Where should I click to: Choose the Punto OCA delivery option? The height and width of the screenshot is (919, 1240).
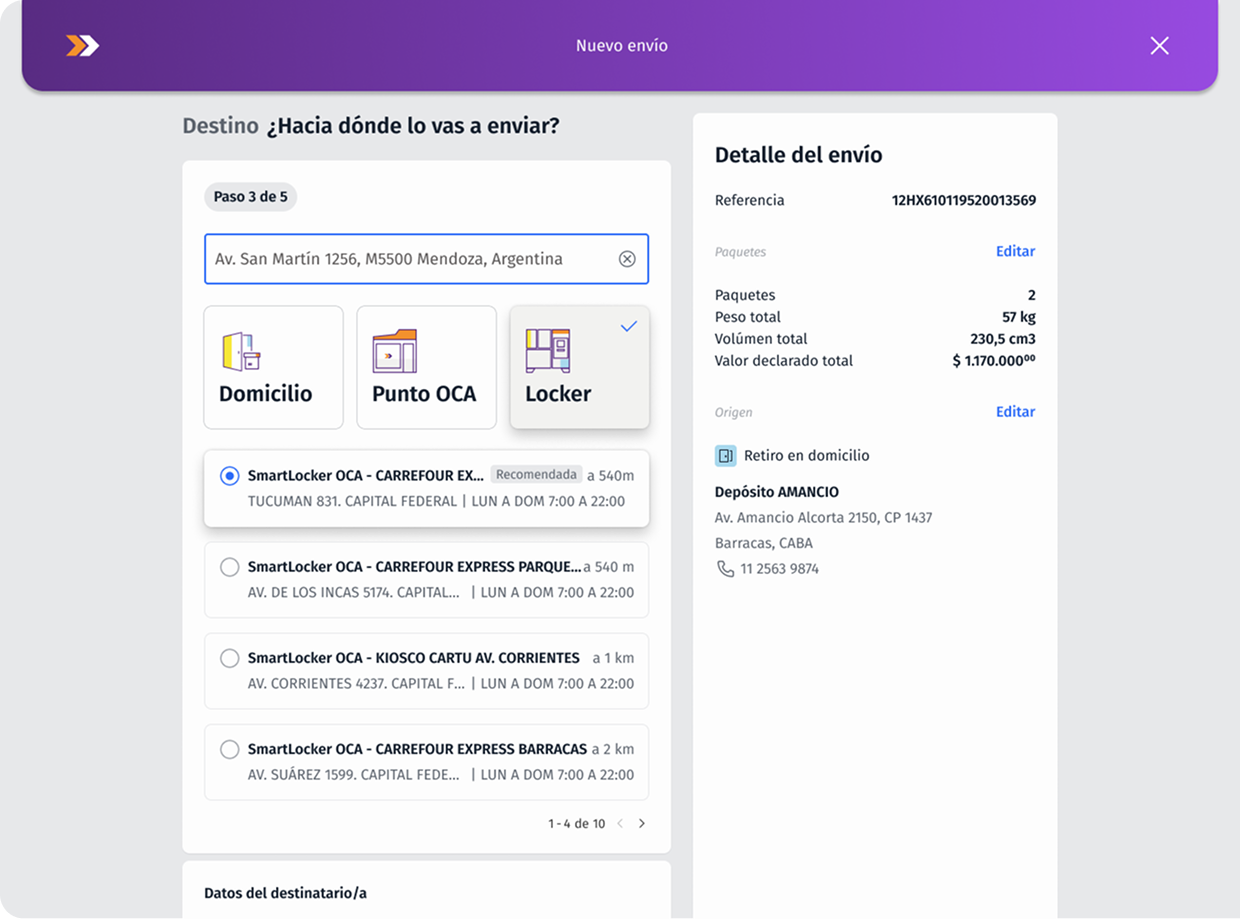(426, 367)
